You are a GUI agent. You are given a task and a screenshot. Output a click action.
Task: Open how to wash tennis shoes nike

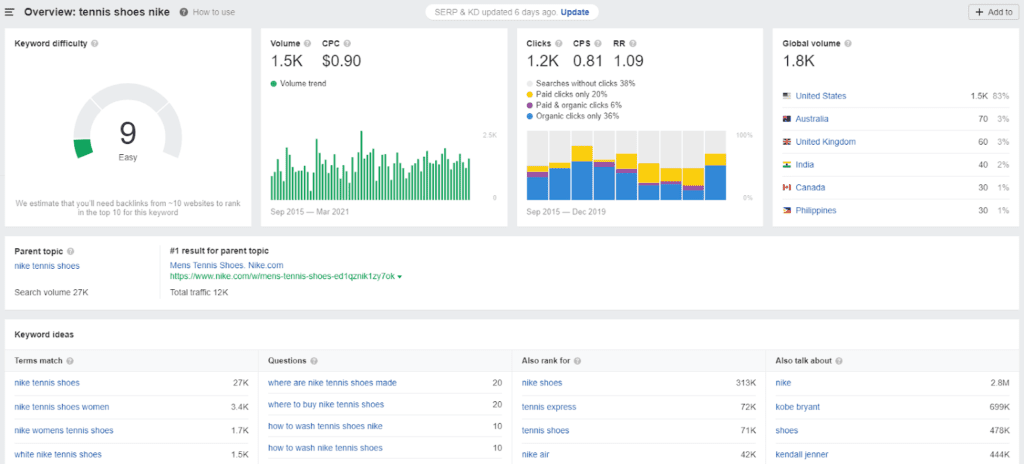[325, 426]
